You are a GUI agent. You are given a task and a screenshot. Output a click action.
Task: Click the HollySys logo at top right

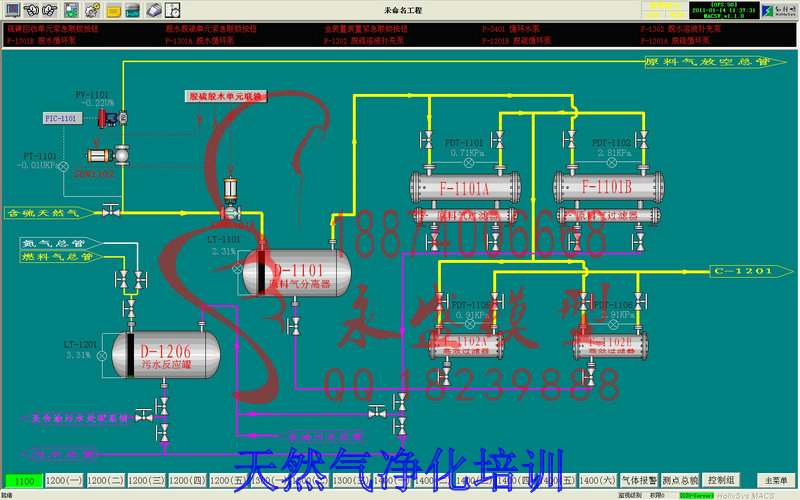779,10
